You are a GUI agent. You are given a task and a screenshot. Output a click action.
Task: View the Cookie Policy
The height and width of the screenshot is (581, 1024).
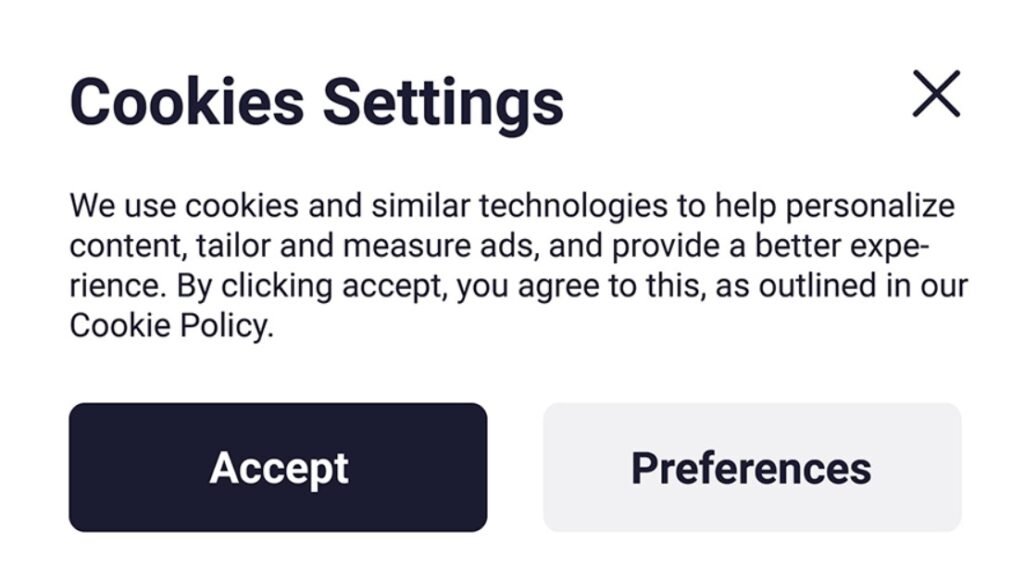pos(169,326)
